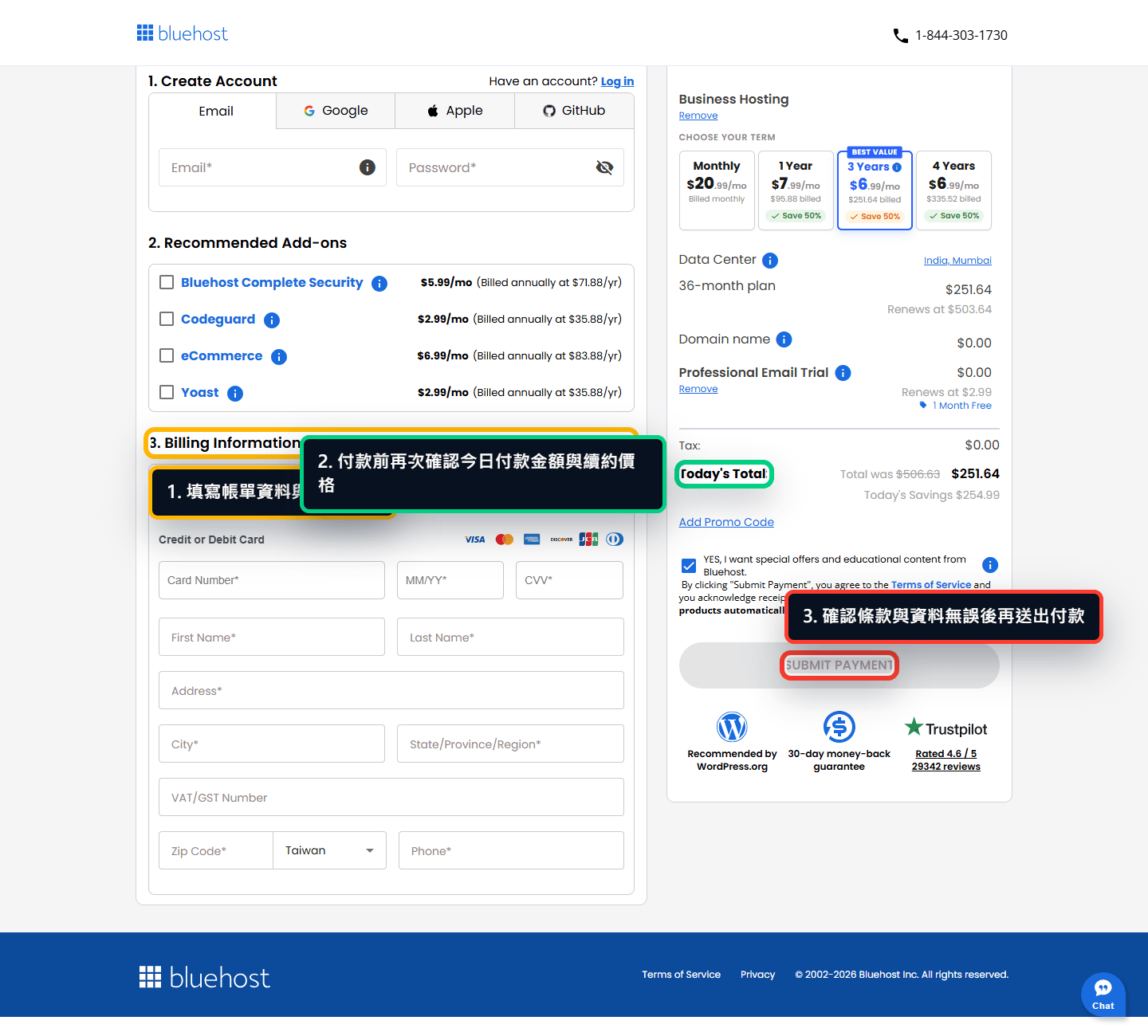Click the WordPress logo icon
Screen dimensions: 1148x1036
(732, 727)
